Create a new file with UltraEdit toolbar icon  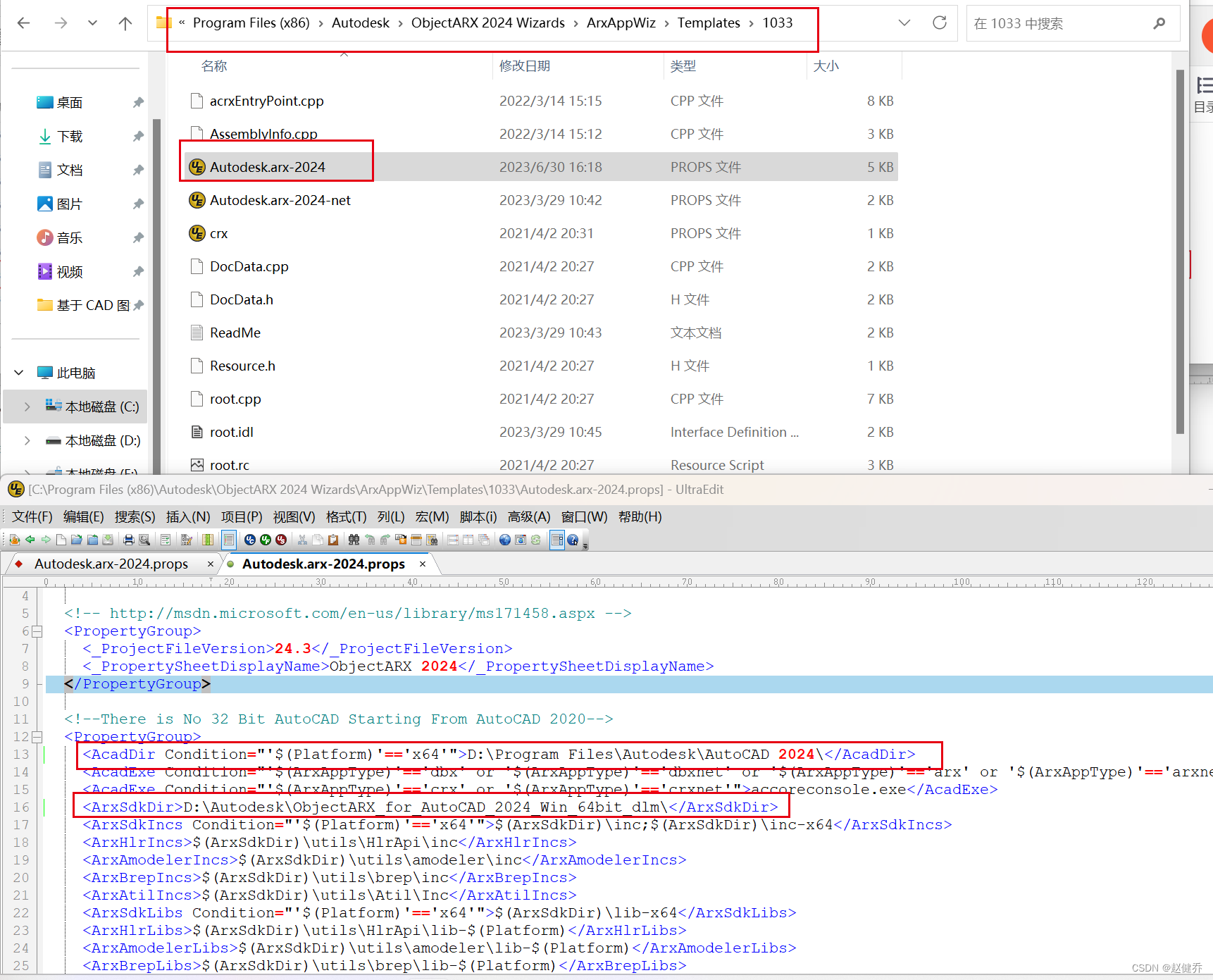point(61,540)
